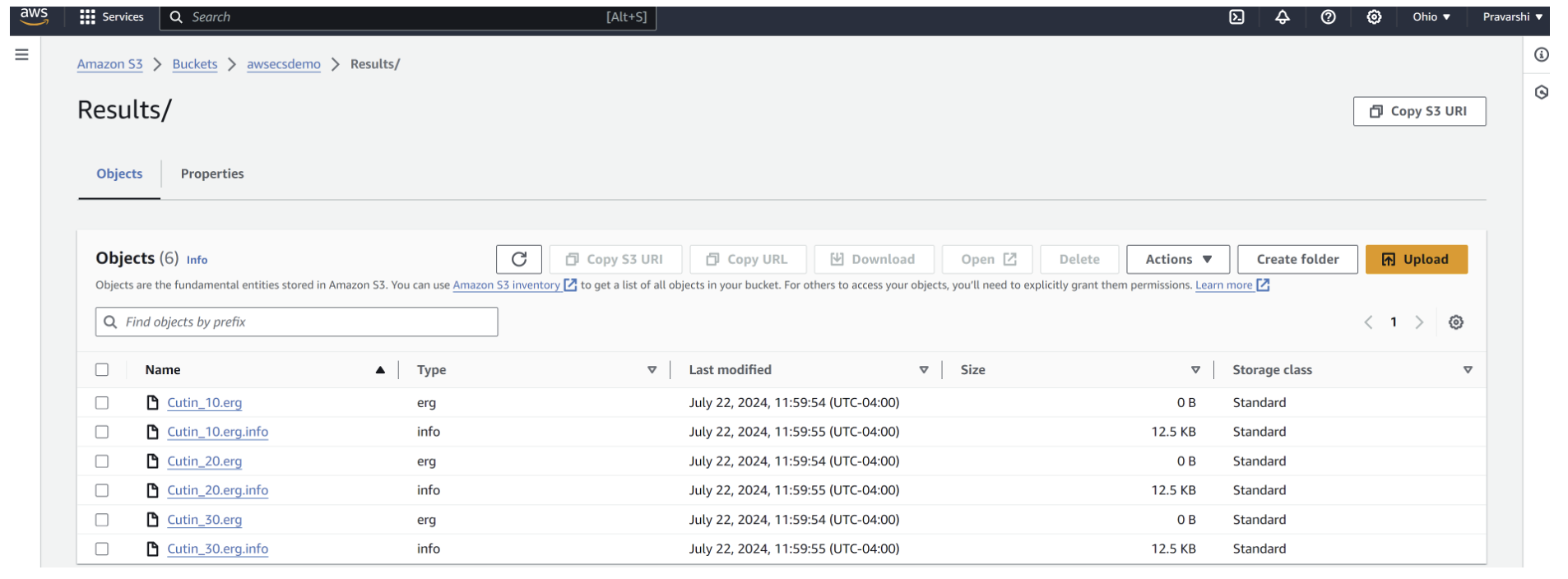Click page number 1 in pagination
1568x579 pixels.
(x=1394, y=322)
